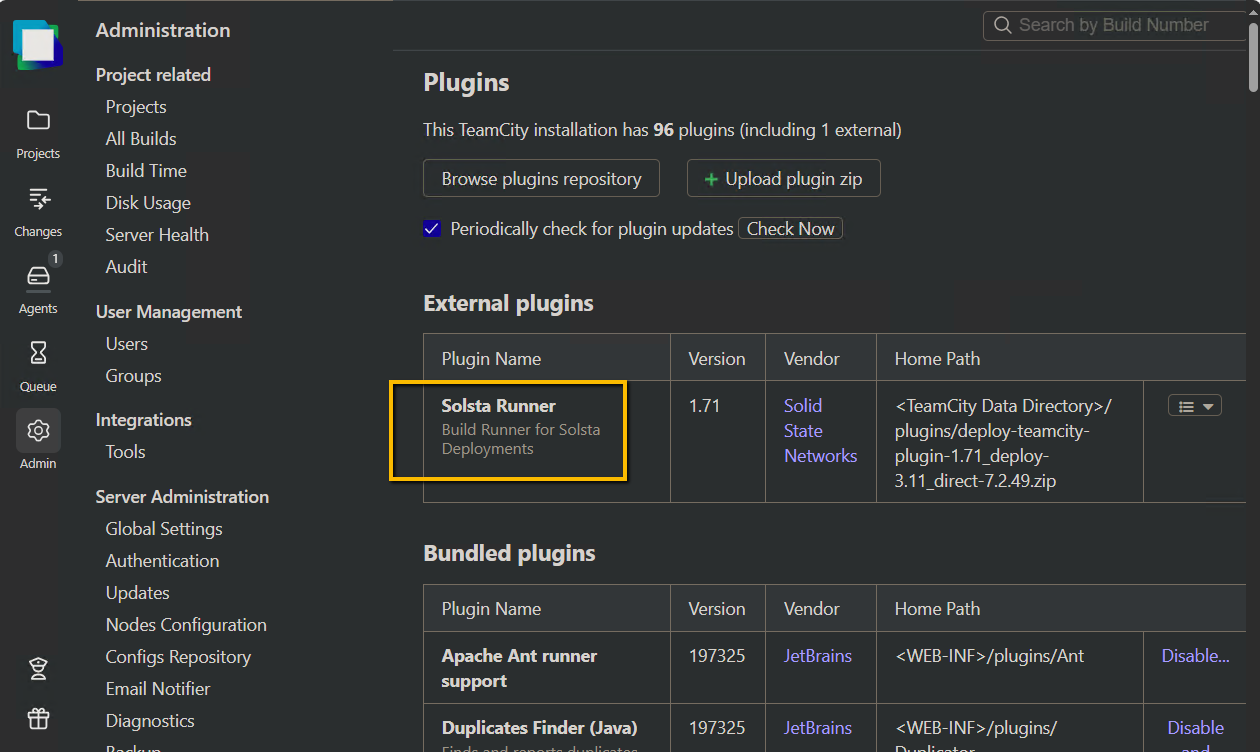Click Plugin Name header in External plugins table
Image resolution: width=1260 pixels, height=752 pixels.
(x=491, y=359)
